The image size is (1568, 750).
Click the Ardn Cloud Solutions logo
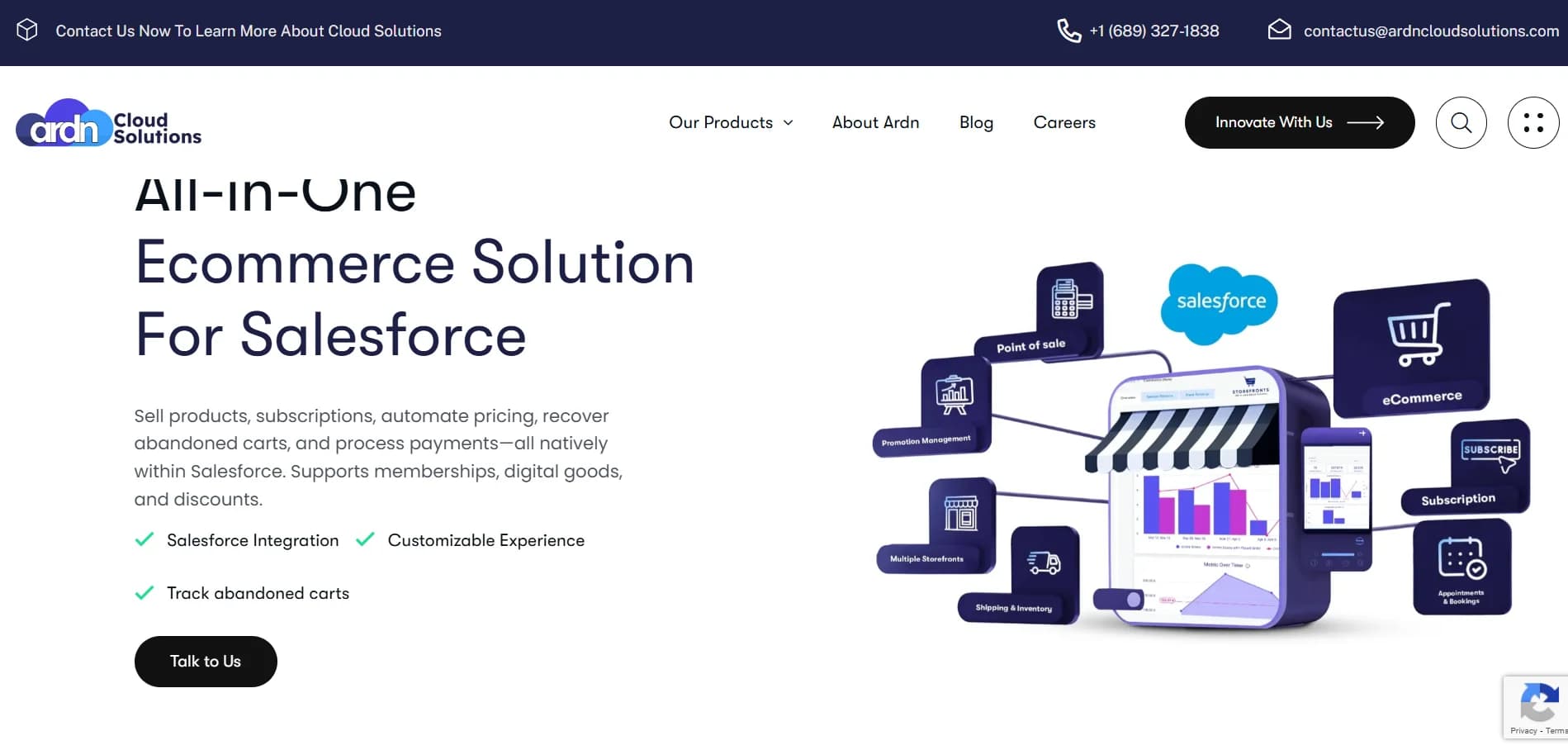(107, 124)
